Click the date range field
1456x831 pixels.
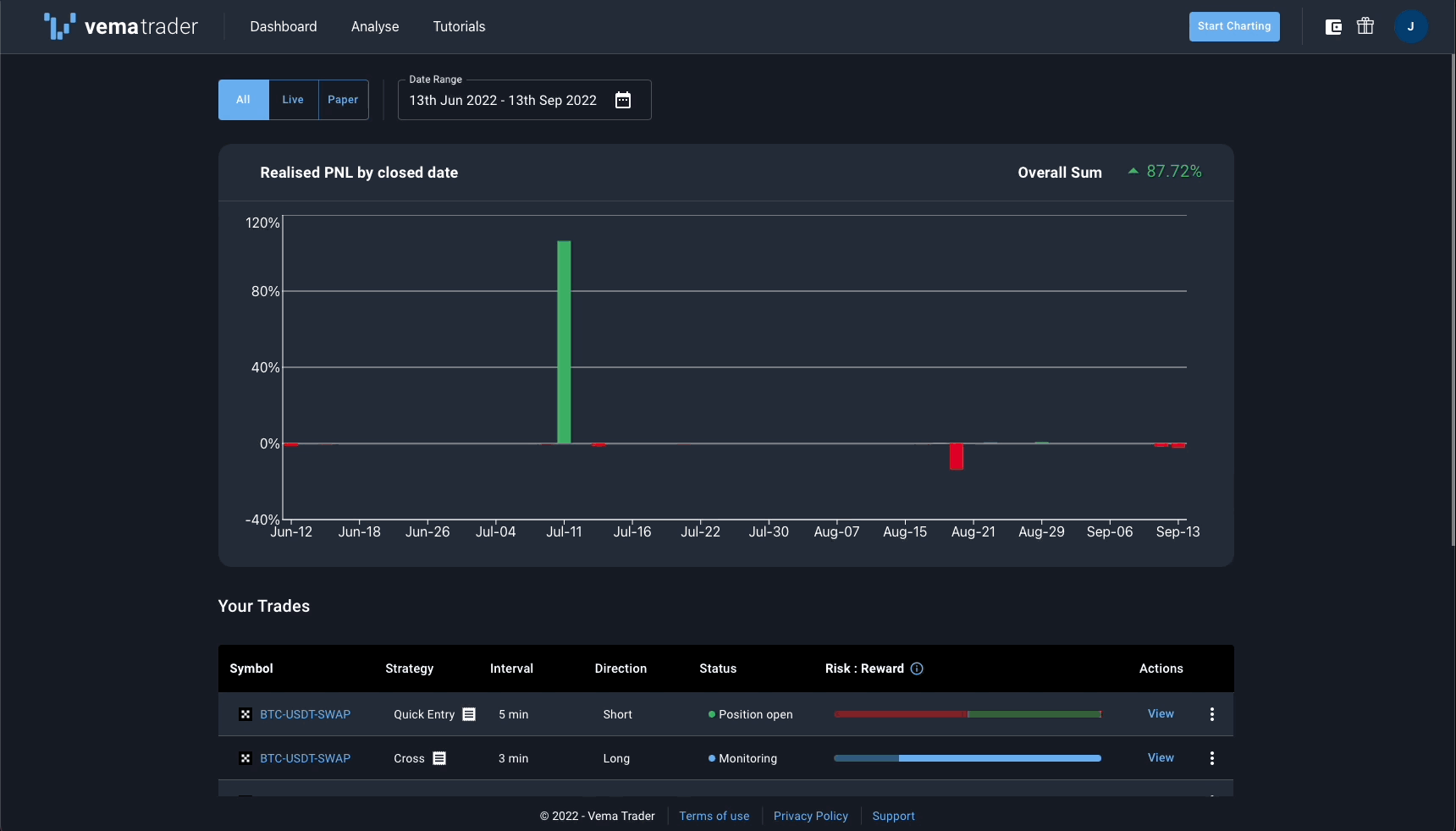point(525,100)
